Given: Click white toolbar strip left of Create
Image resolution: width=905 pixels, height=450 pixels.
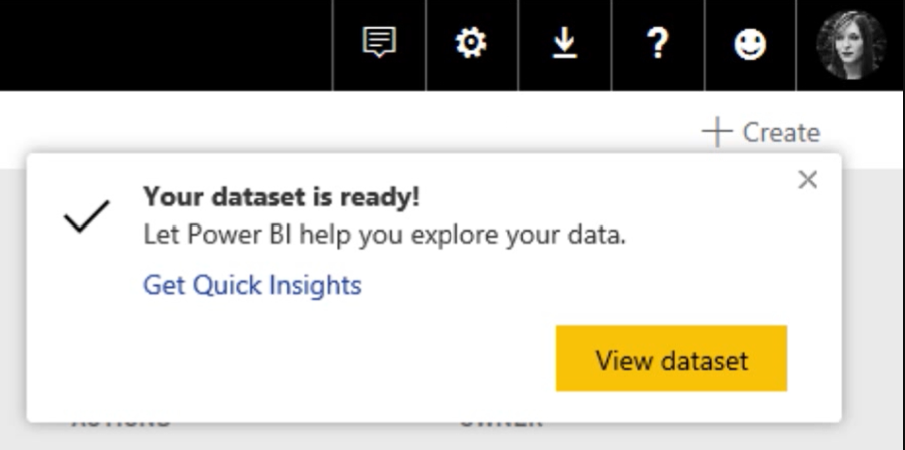Looking at the screenshot, I should click(346, 121).
